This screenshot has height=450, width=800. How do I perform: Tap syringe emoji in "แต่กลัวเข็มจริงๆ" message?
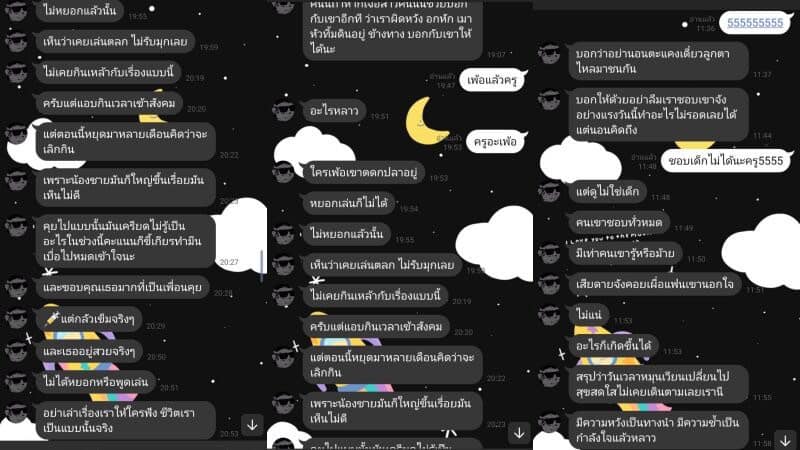coord(52,319)
